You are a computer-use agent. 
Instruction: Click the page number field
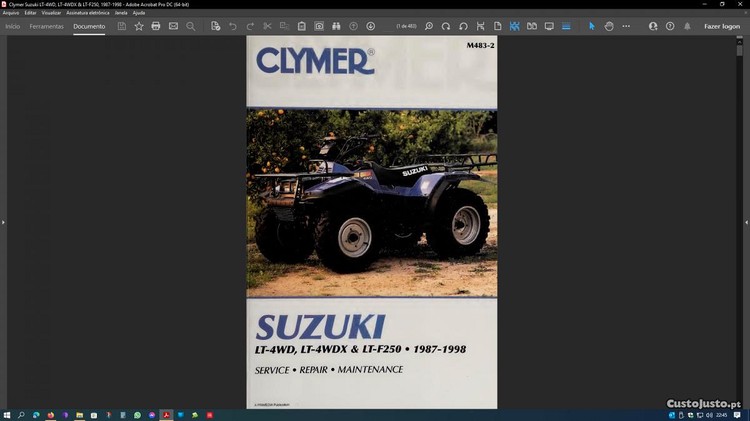click(405, 26)
